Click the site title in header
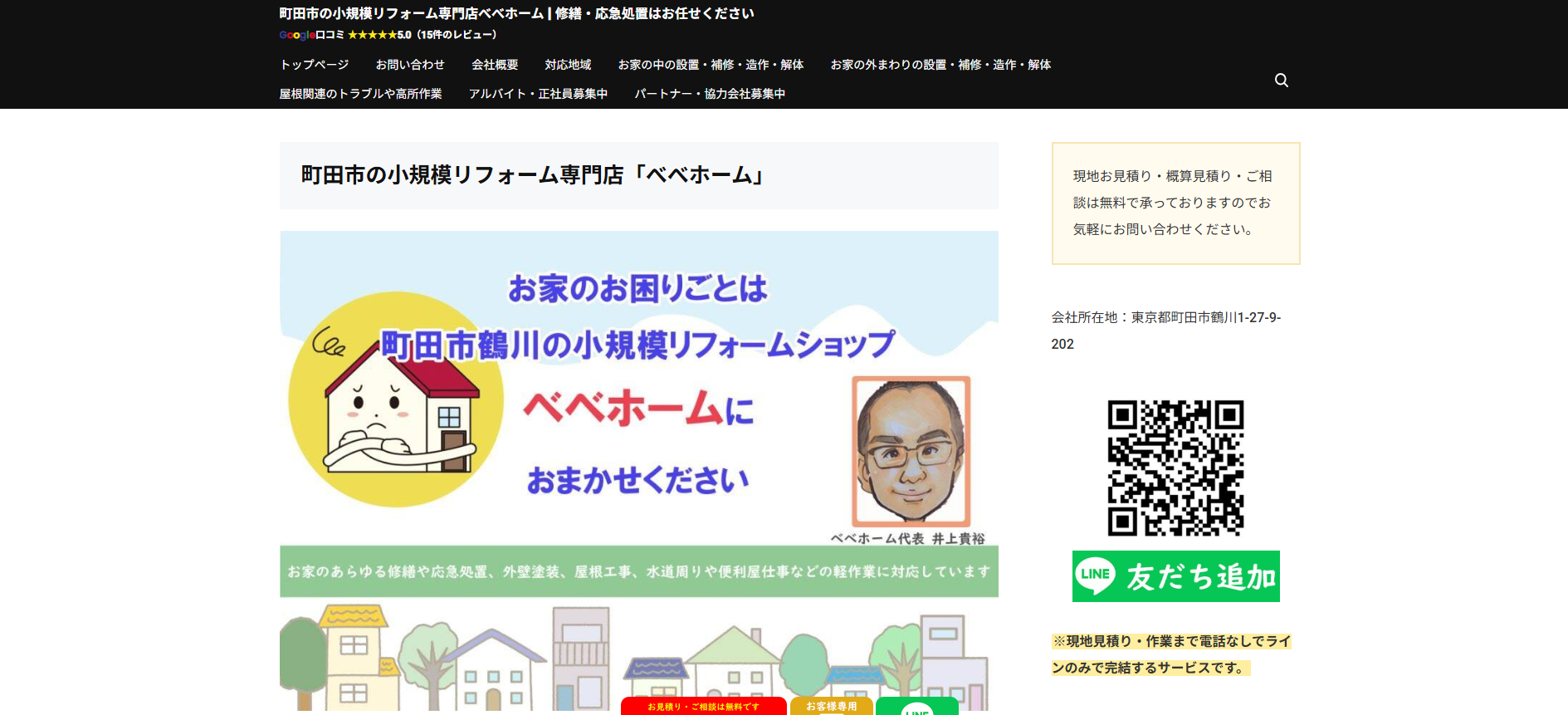 [x=516, y=13]
